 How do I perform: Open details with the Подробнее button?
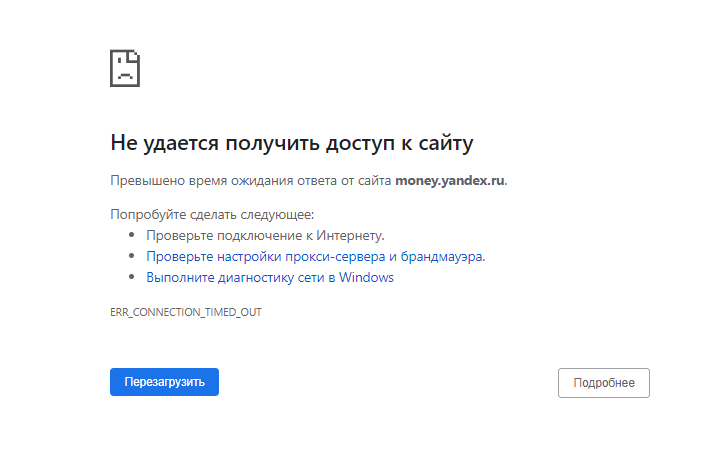[603, 383]
